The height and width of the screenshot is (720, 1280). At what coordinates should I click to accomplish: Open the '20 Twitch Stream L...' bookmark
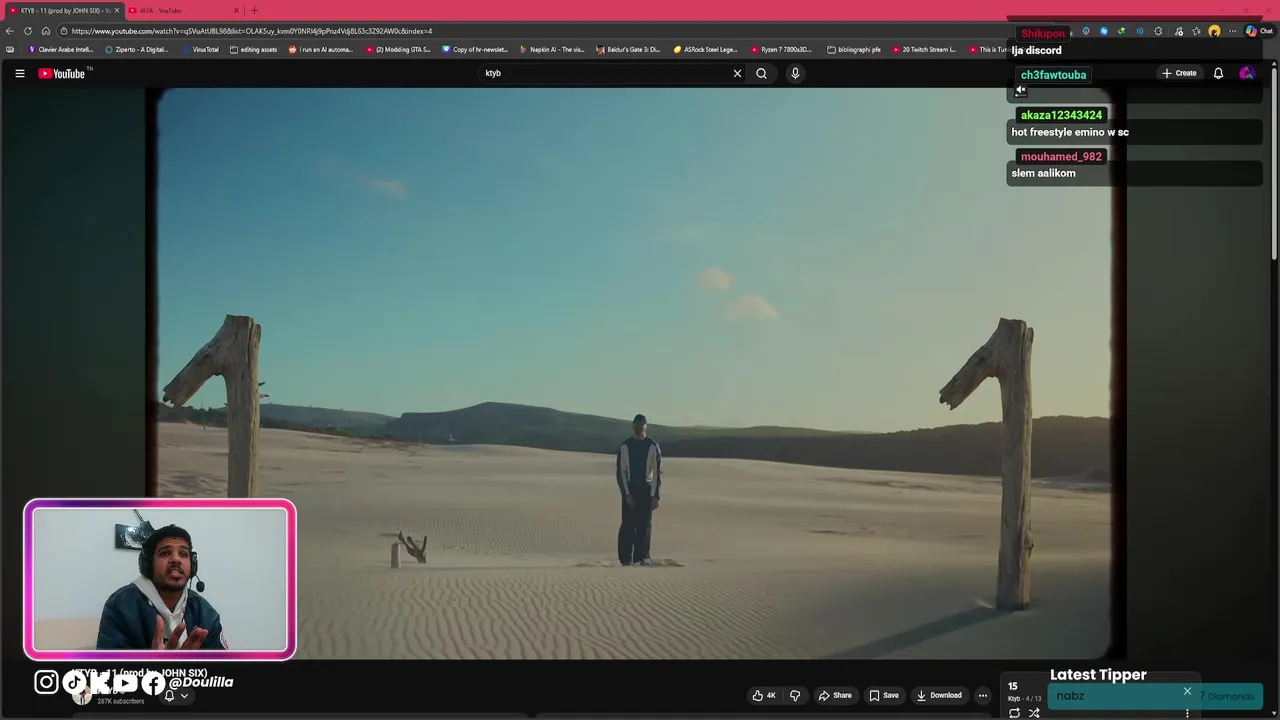[x=924, y=49]
